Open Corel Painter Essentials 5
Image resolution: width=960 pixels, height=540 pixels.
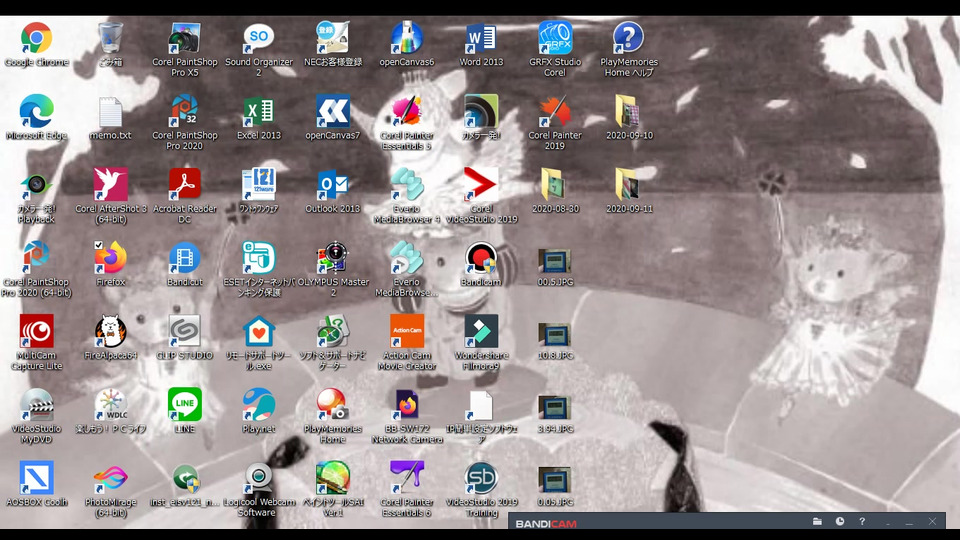pyautogui.click(x=407, y=111)
